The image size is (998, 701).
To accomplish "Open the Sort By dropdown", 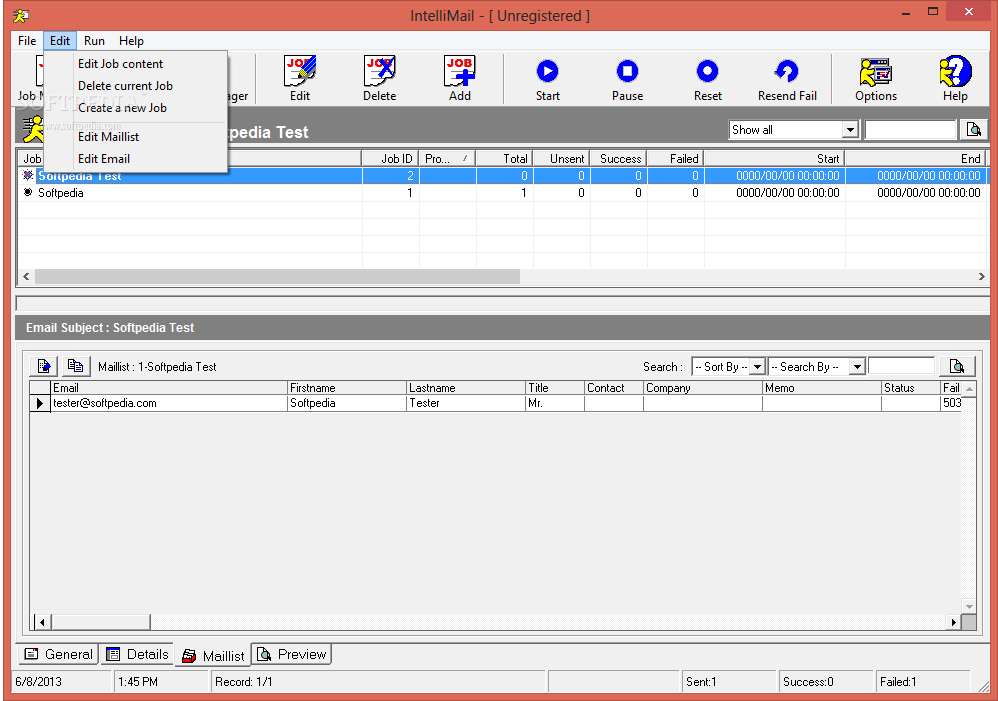I will point(757,367).
